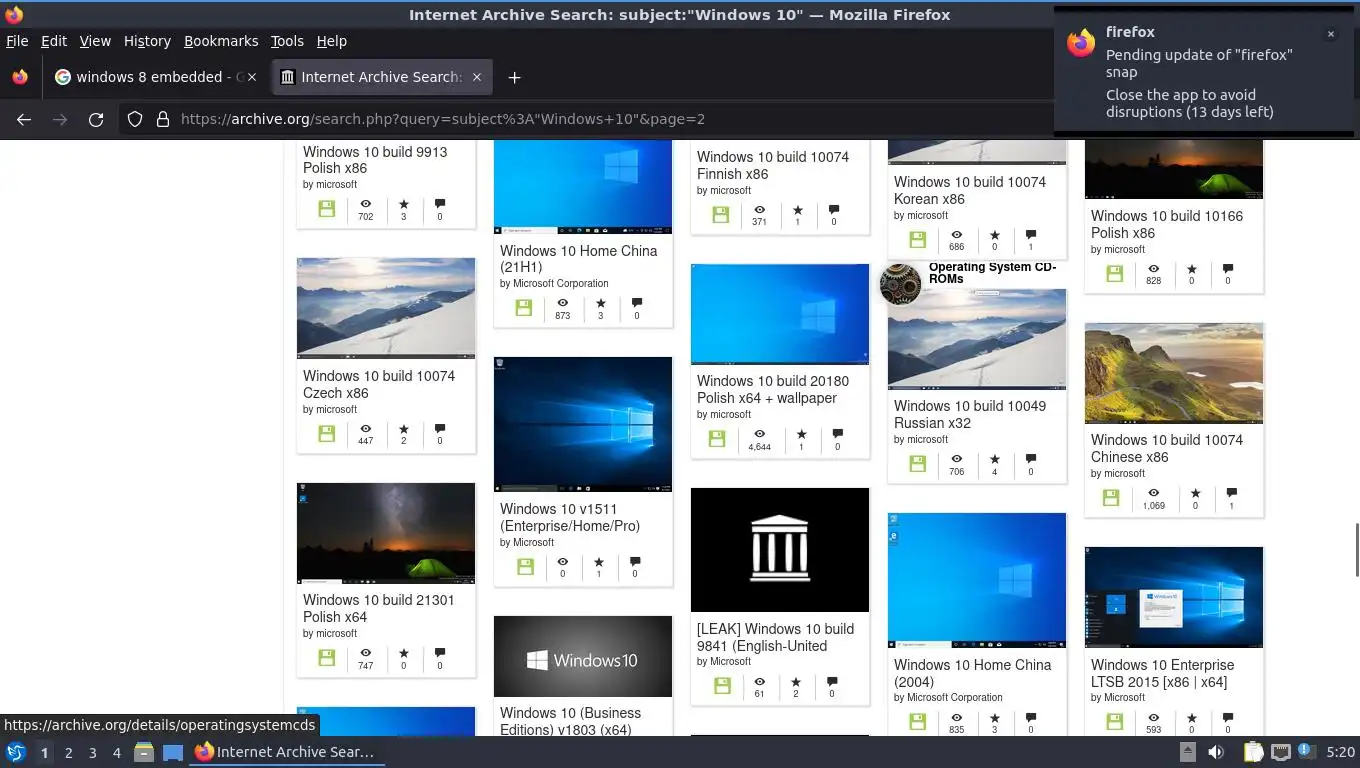
Task: Click the clipboard tray icon
Action: (x=1254, y=752)
